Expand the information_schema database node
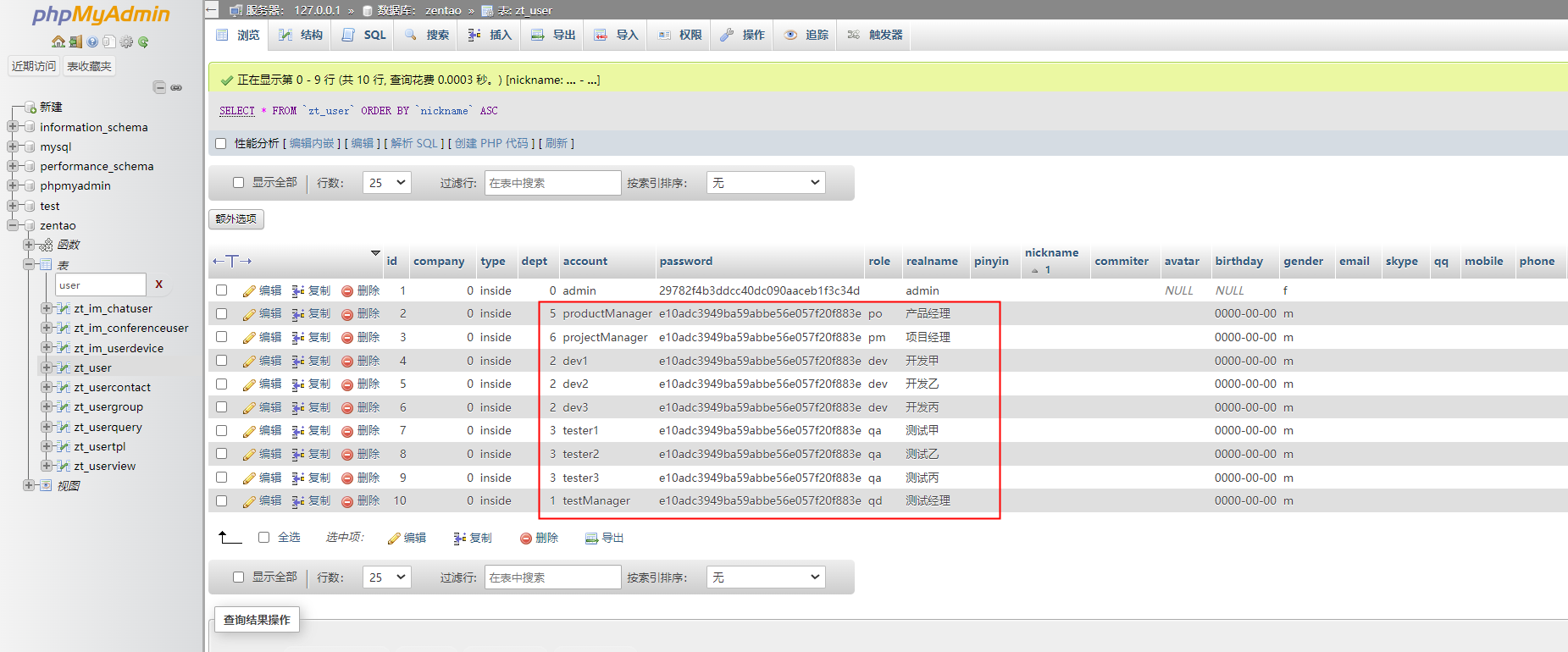 point(13,127)
